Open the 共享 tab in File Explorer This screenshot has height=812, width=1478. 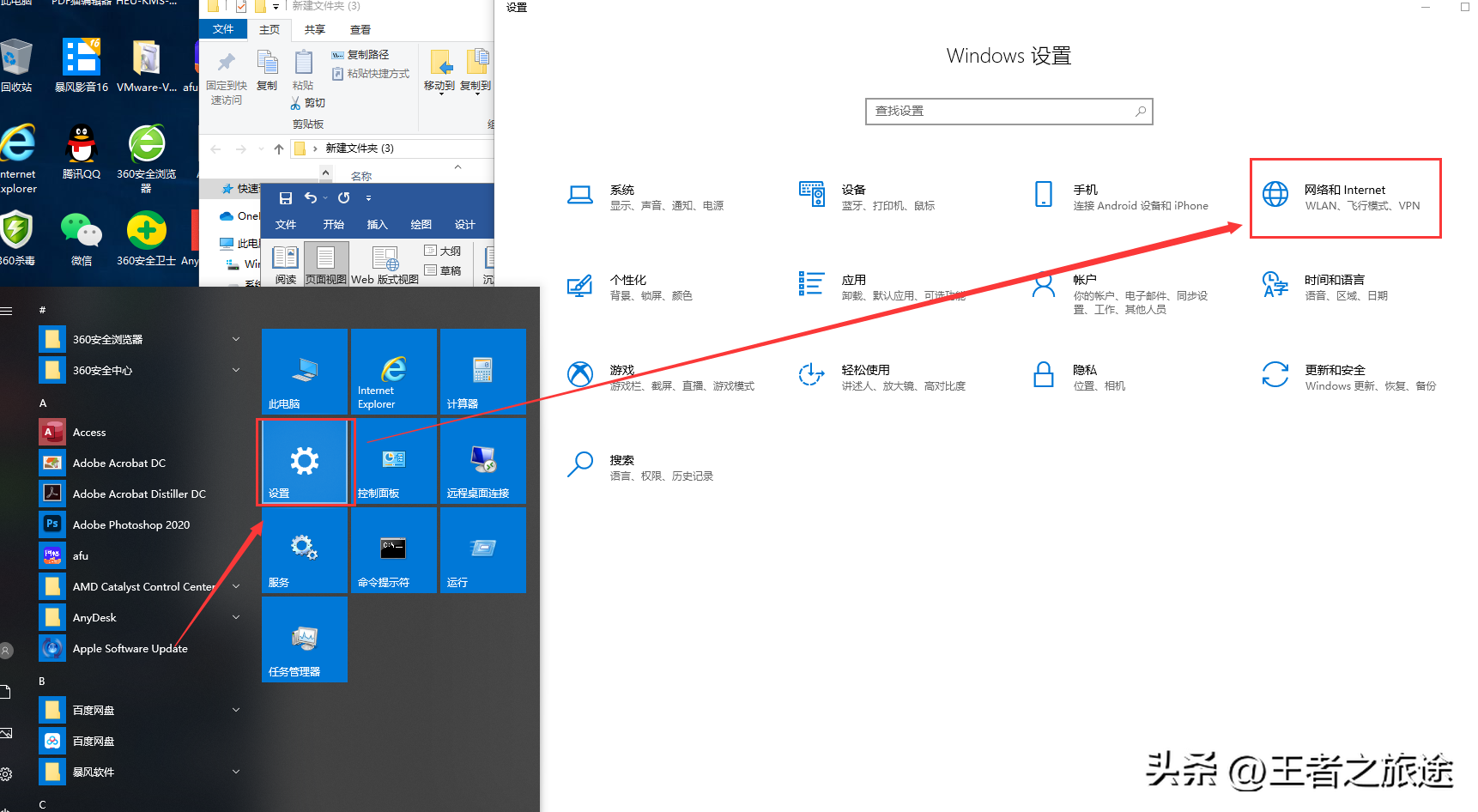pos(315,30)
